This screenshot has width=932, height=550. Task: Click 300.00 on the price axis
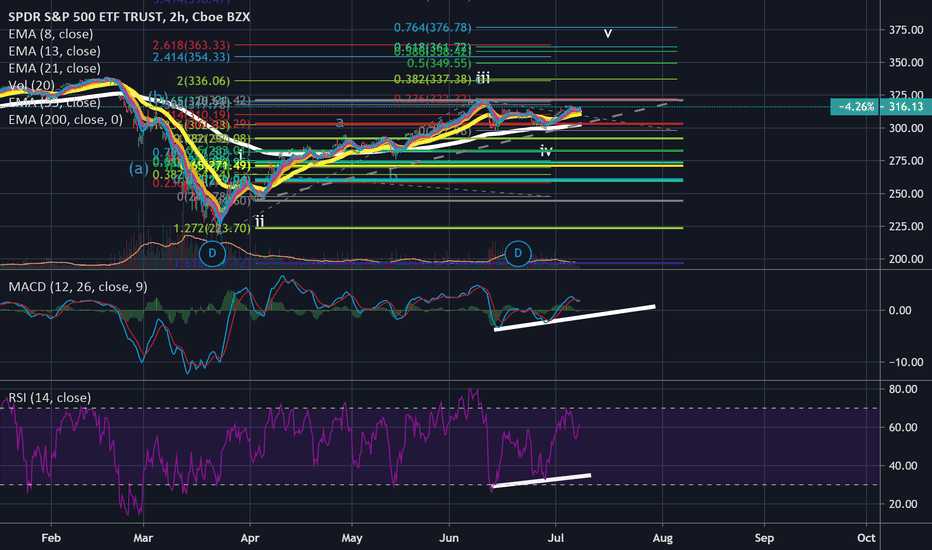click(906, 128)
